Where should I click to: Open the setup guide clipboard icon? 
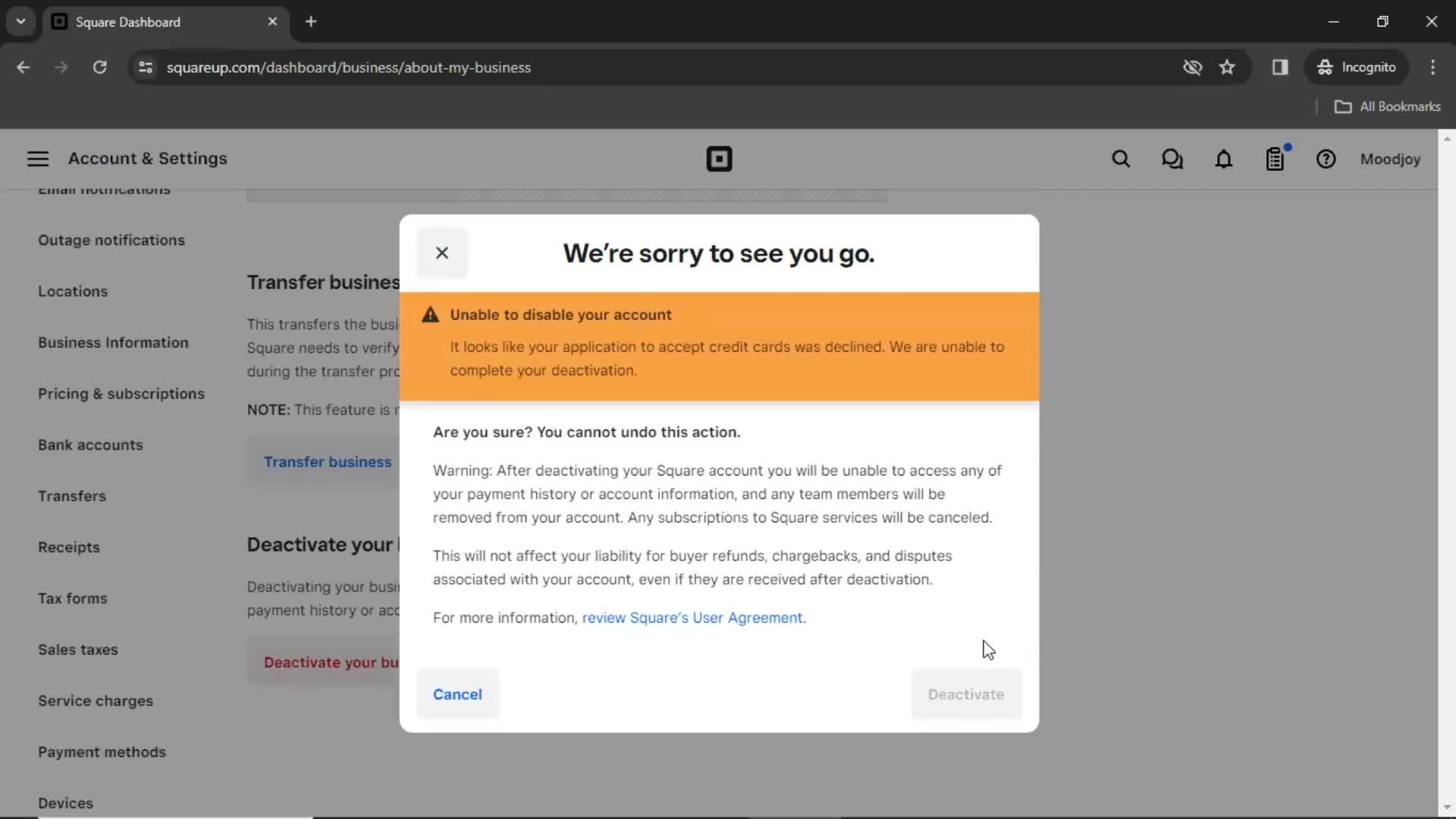coord(1276,159)
